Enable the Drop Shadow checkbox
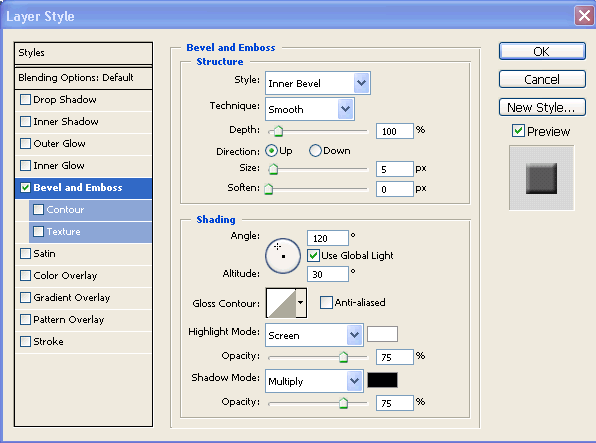Viewport: 596px width, 443px height. (25, 100)
